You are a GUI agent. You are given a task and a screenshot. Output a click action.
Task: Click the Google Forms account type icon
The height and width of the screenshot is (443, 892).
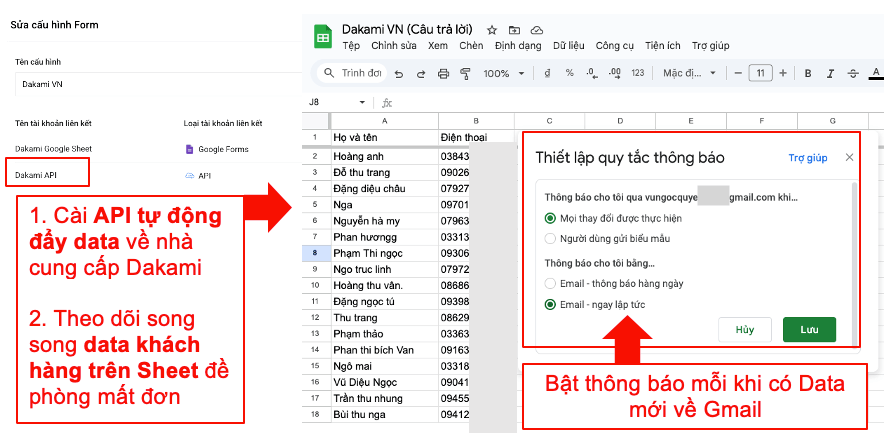point(189,149)
